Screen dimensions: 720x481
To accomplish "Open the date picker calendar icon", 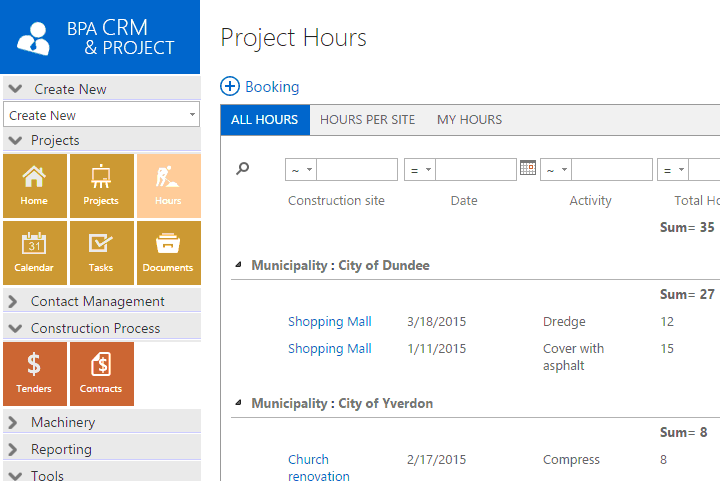I will pos(528,168).
